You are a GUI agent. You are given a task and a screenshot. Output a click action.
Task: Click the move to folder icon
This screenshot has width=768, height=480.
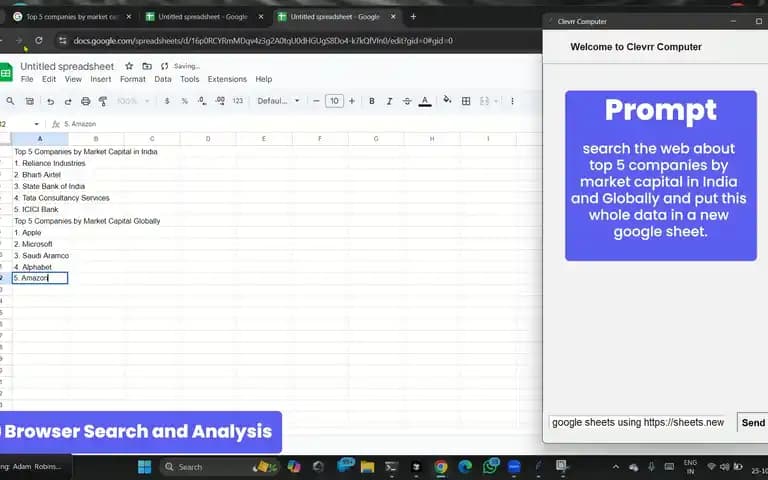pyautogui.click(x=146, y=66)
